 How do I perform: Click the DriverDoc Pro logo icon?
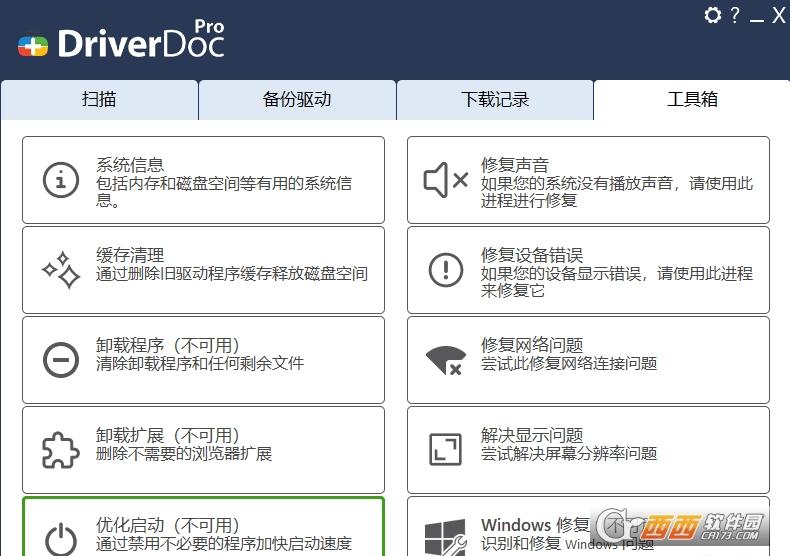coord(33,46)
